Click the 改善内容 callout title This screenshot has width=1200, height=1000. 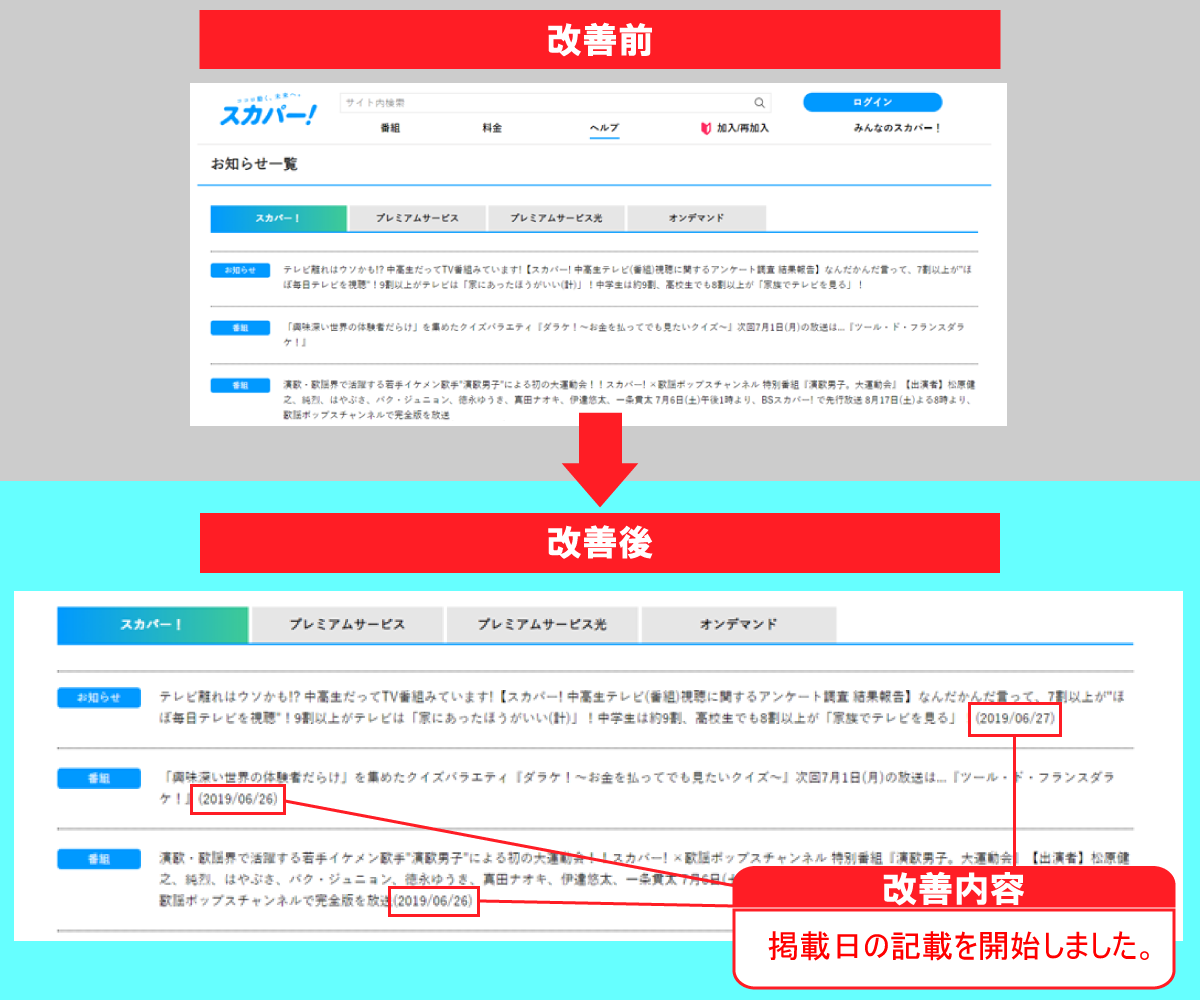[953, 889]
